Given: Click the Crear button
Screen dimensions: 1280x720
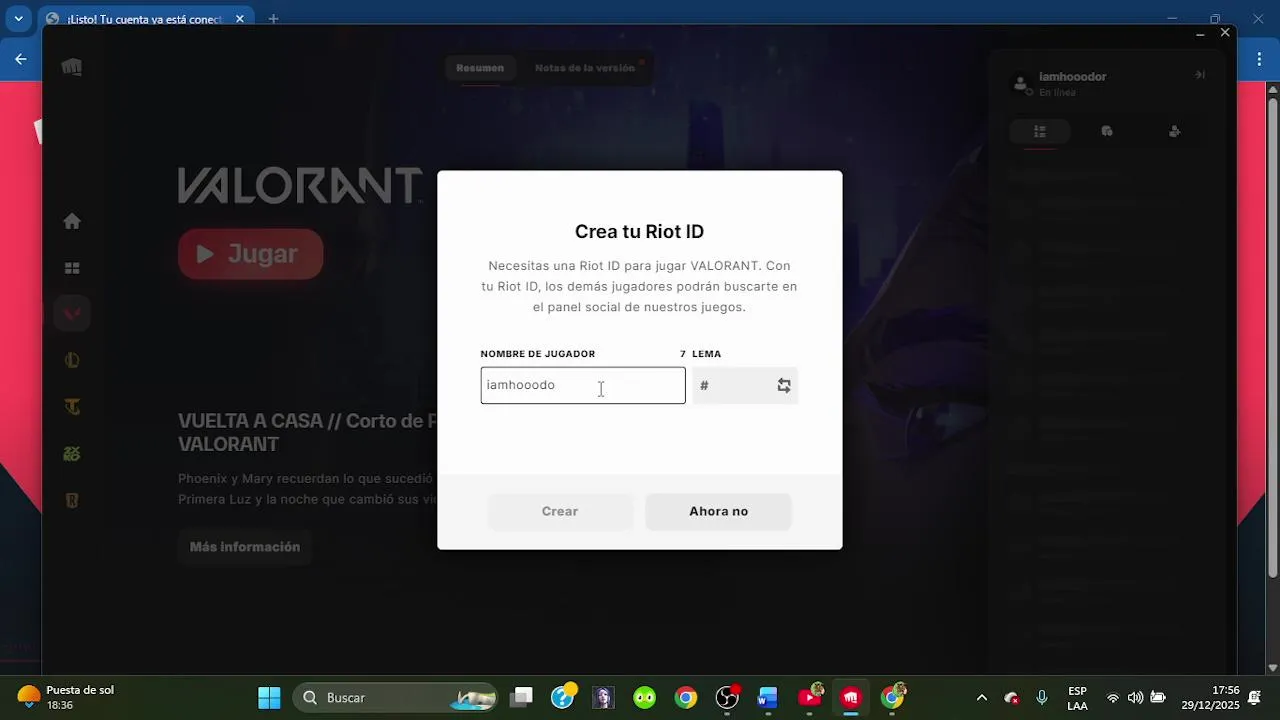Looking at the screenshot, I should click(x=560, y=511).
